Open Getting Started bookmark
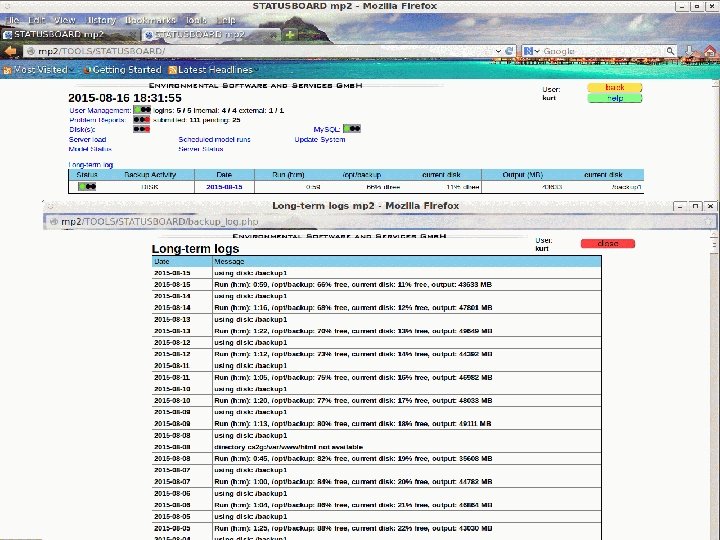Screen dimensions: 720x540 coord(123,70)
